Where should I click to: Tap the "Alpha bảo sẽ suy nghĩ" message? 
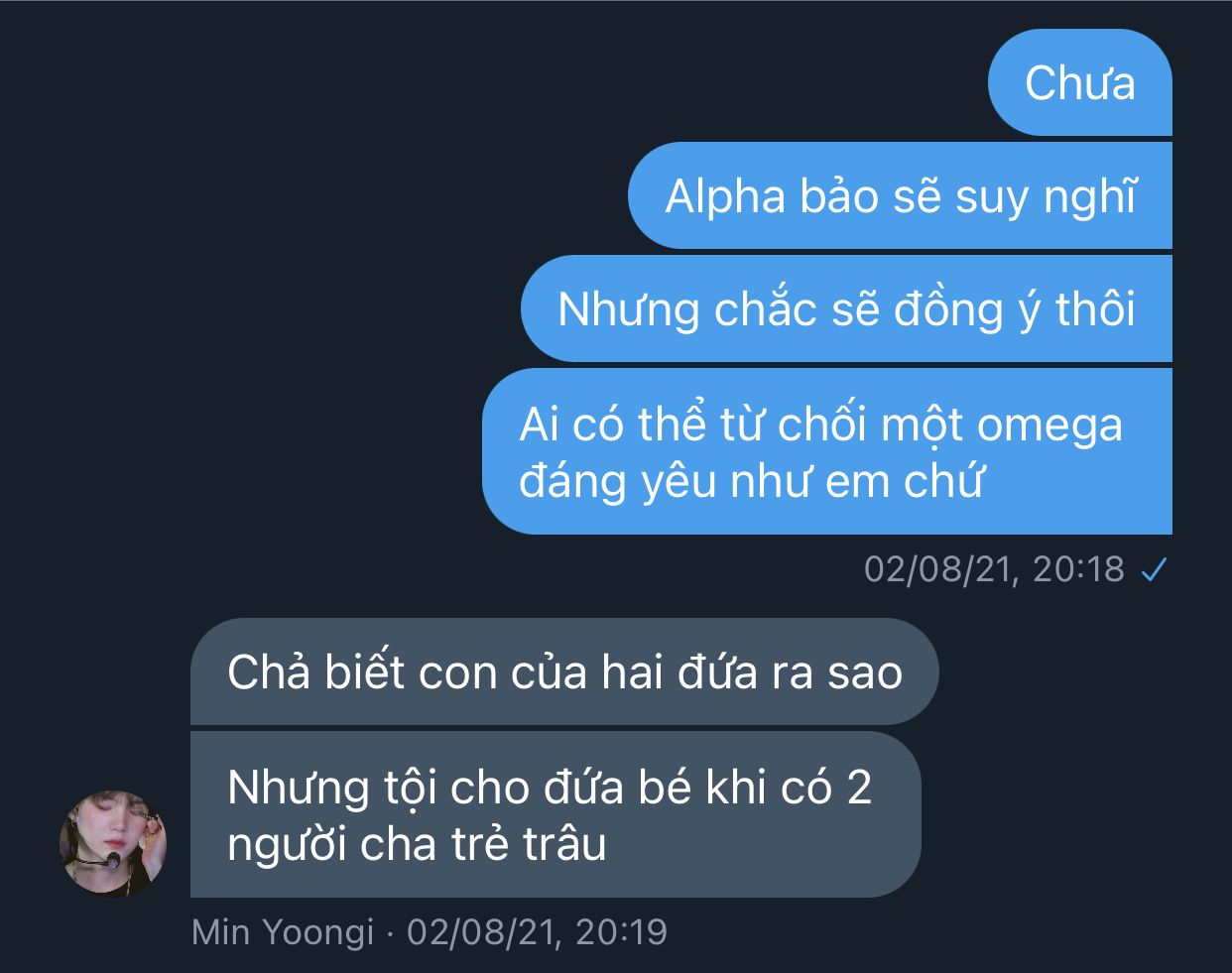coord(900,195)
